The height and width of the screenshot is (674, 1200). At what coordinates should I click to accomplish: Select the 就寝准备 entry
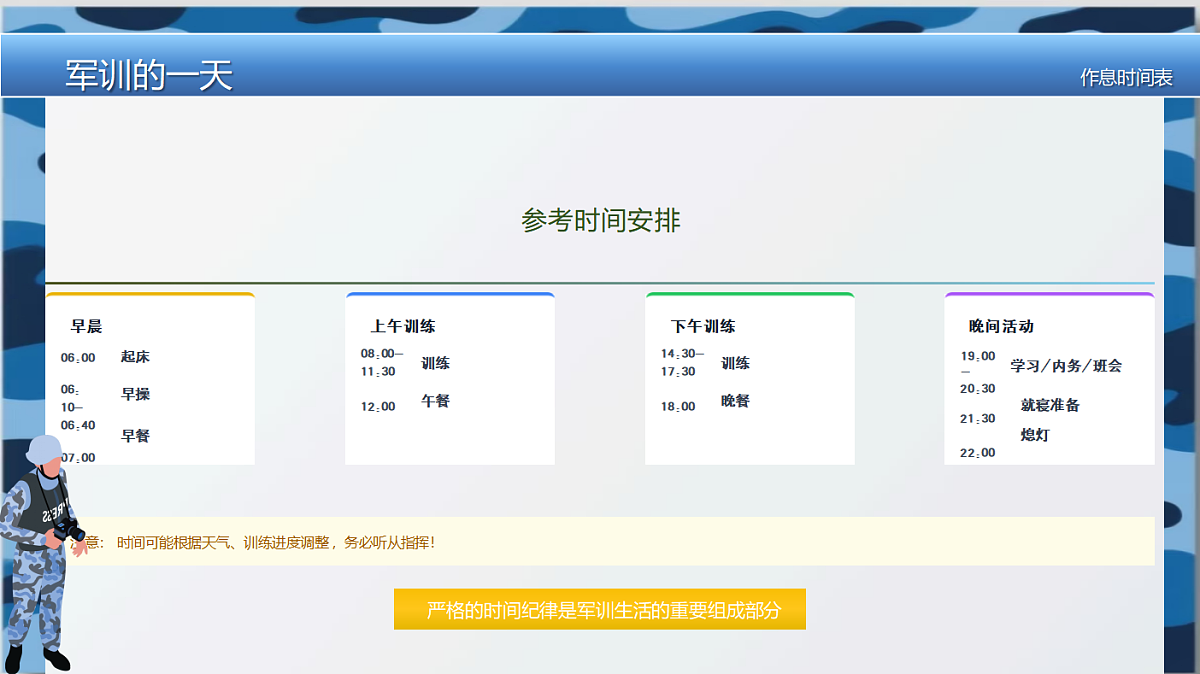[1050, 405]
